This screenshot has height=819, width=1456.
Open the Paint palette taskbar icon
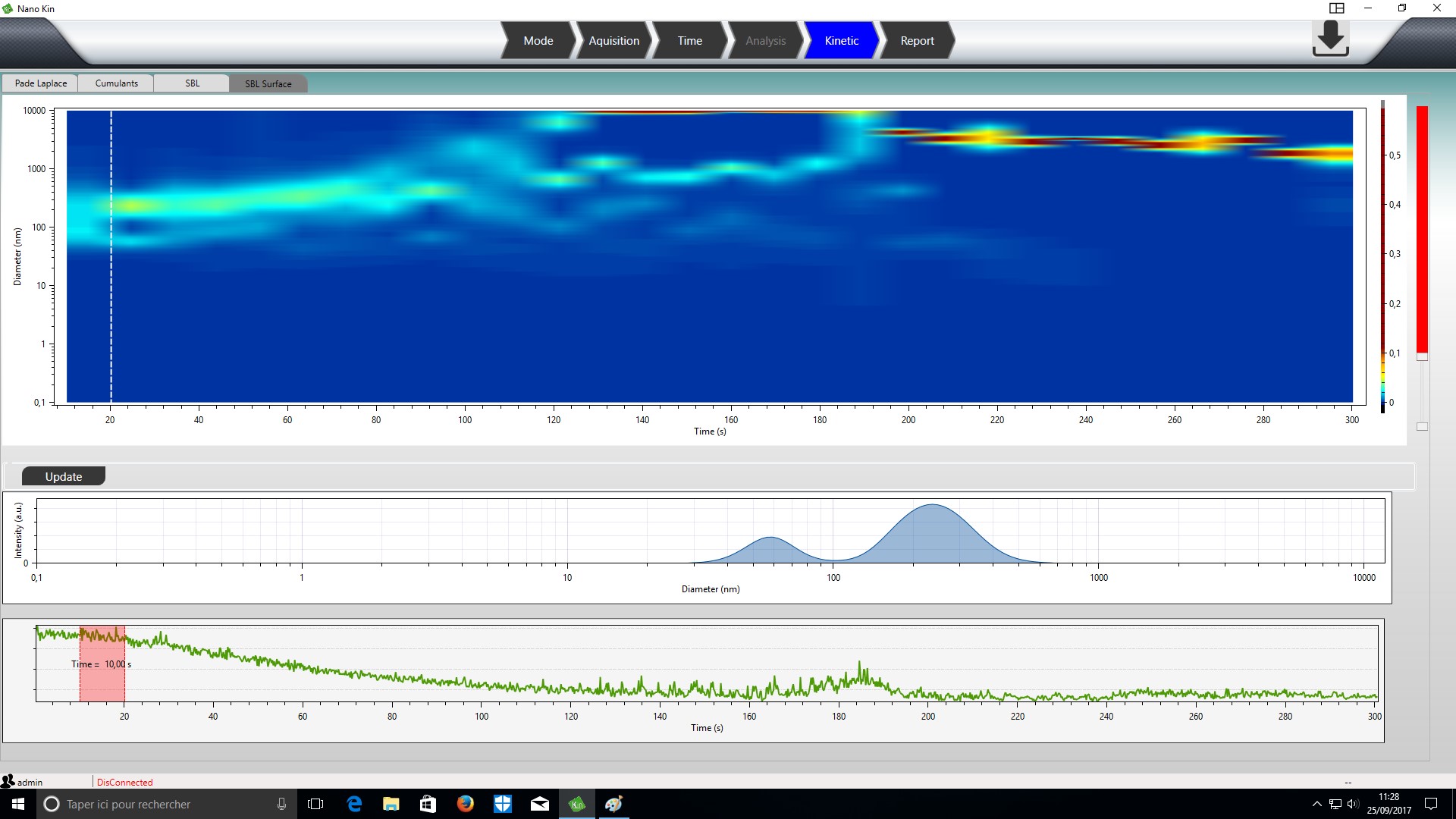pos(613,804)
